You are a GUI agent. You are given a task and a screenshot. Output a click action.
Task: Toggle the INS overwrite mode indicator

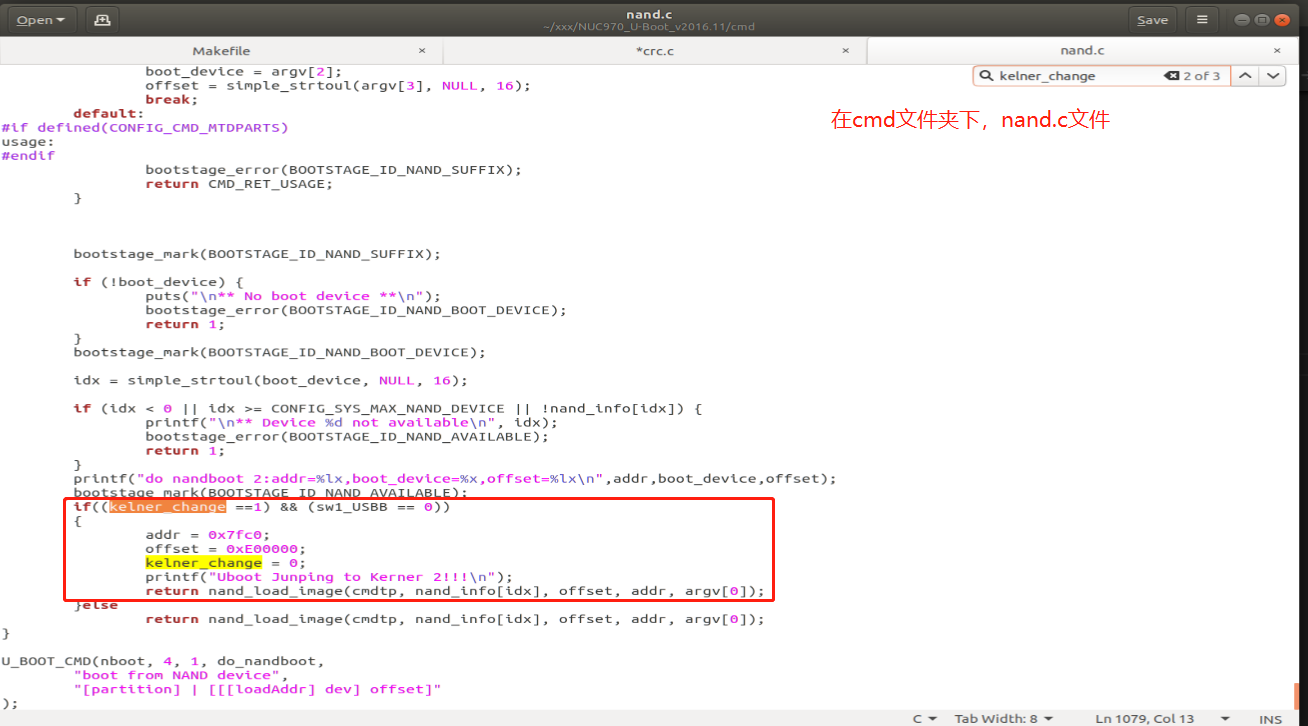[1270, 719]
